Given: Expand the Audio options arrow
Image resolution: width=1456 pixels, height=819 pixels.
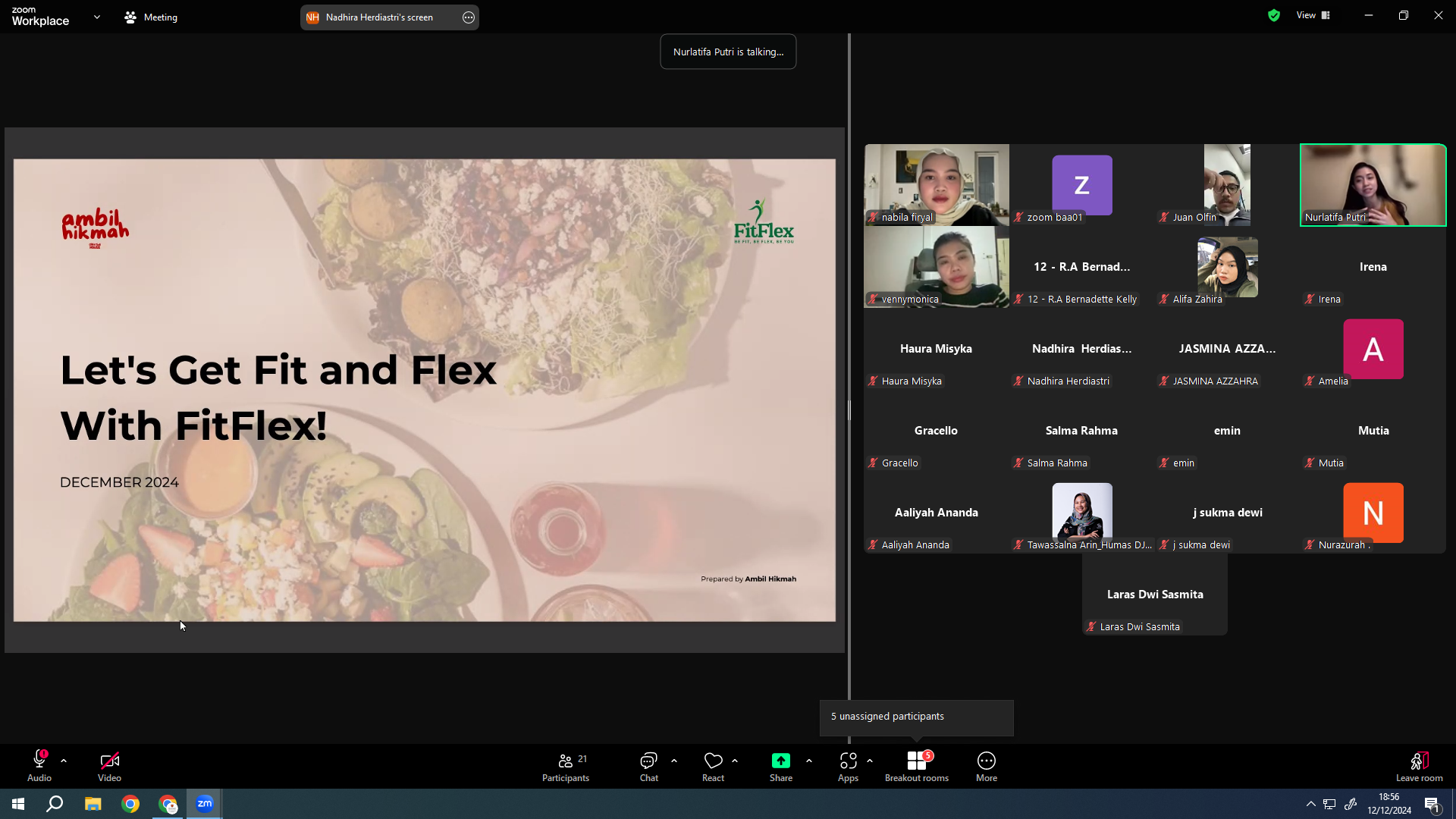Looking at the screenshot, I should 64,761.
